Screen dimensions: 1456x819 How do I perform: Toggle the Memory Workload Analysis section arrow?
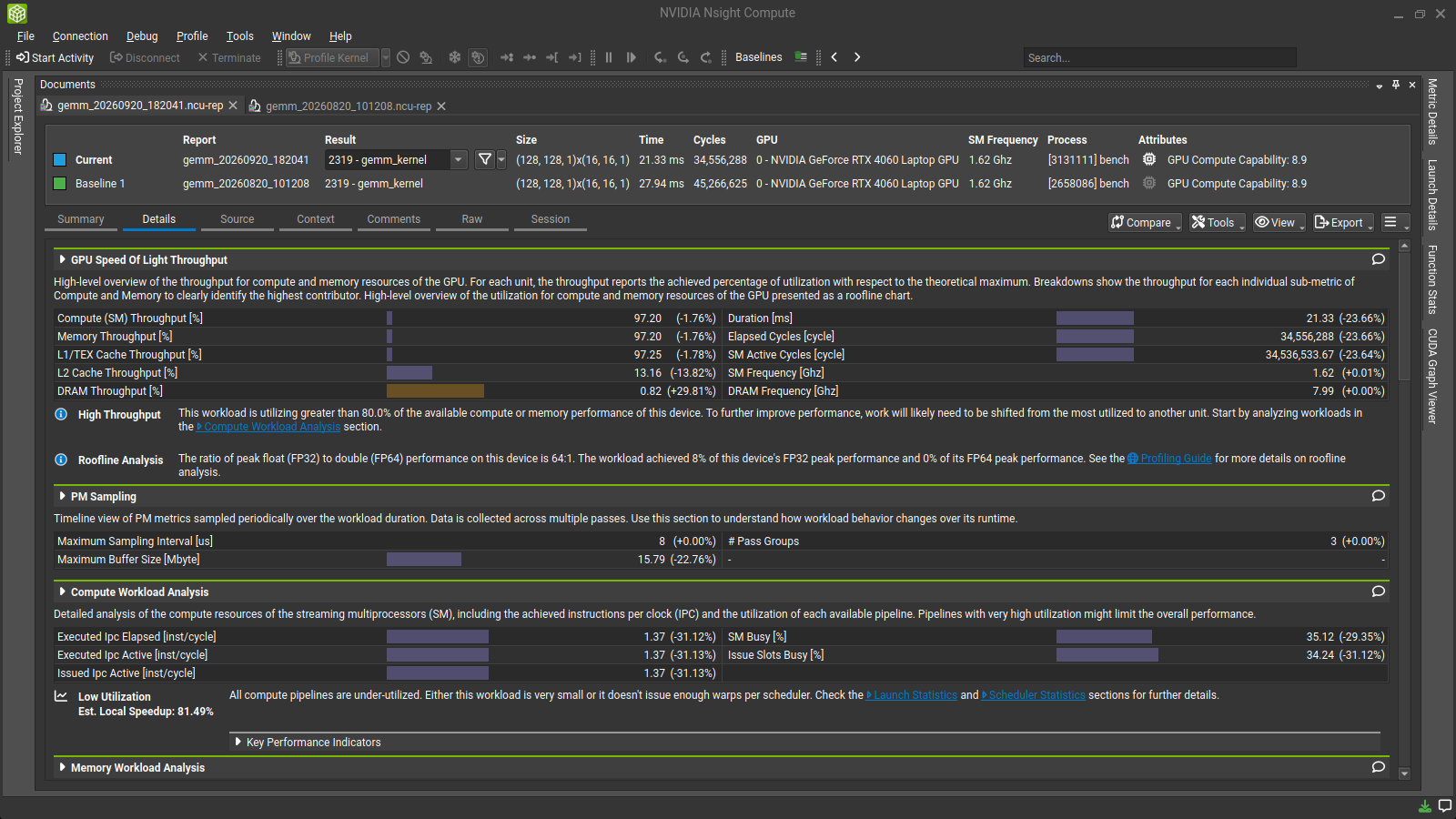click(62, 767)
